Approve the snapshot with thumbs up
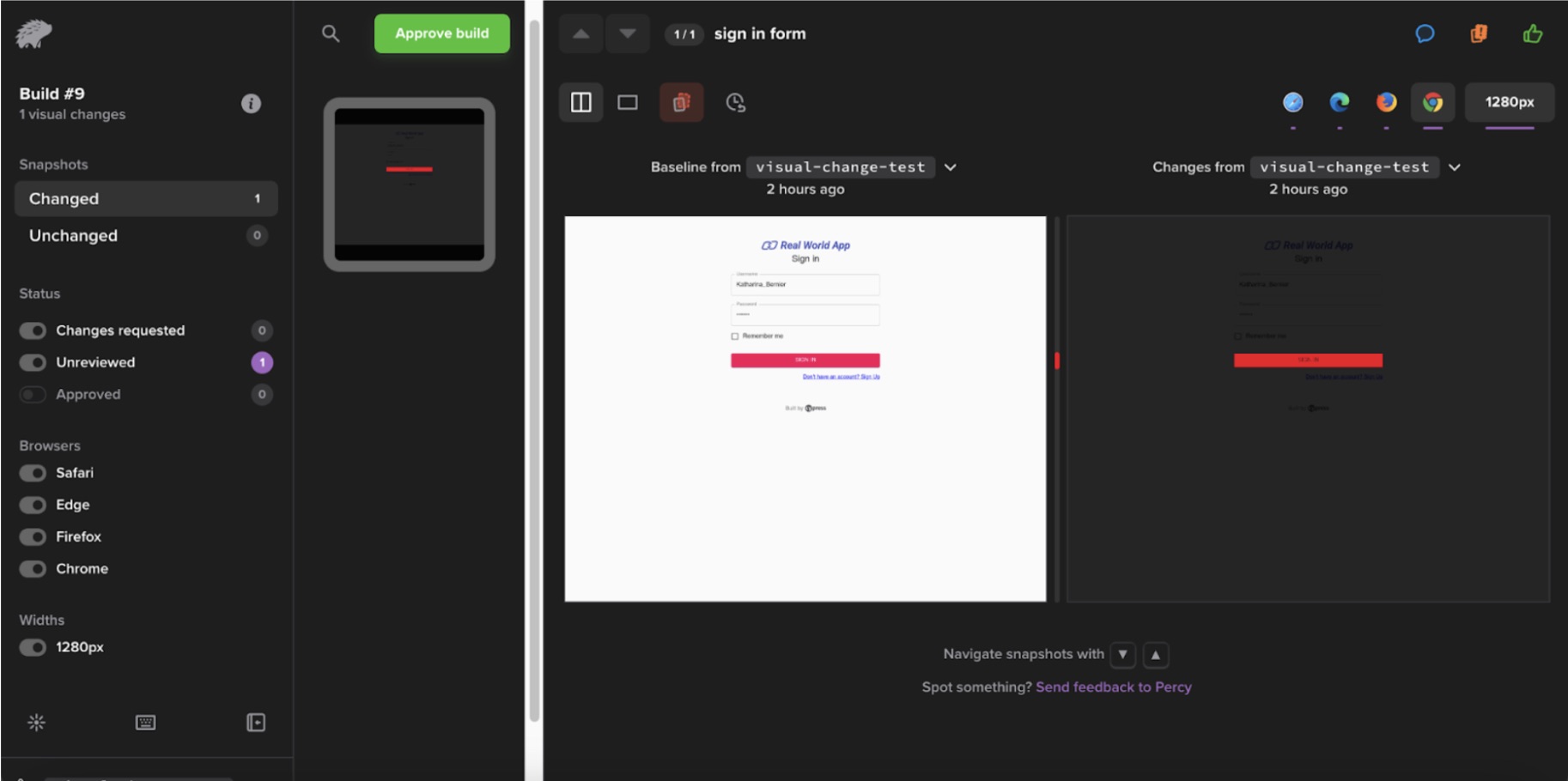The width and height of the screenshot is (1568, 781). pyautogui.click(x=1533, y=33)
